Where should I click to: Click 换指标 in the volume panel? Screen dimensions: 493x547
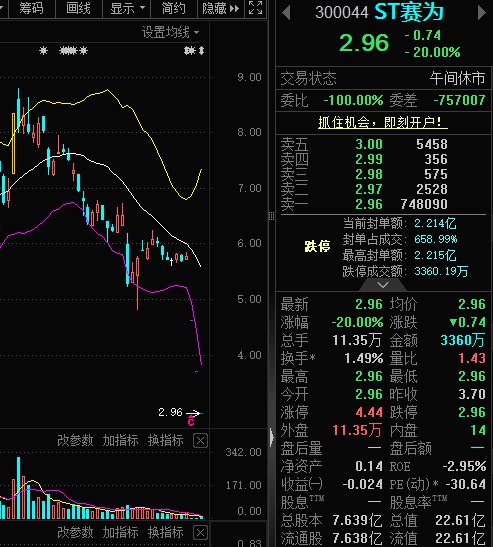(165, 440)
